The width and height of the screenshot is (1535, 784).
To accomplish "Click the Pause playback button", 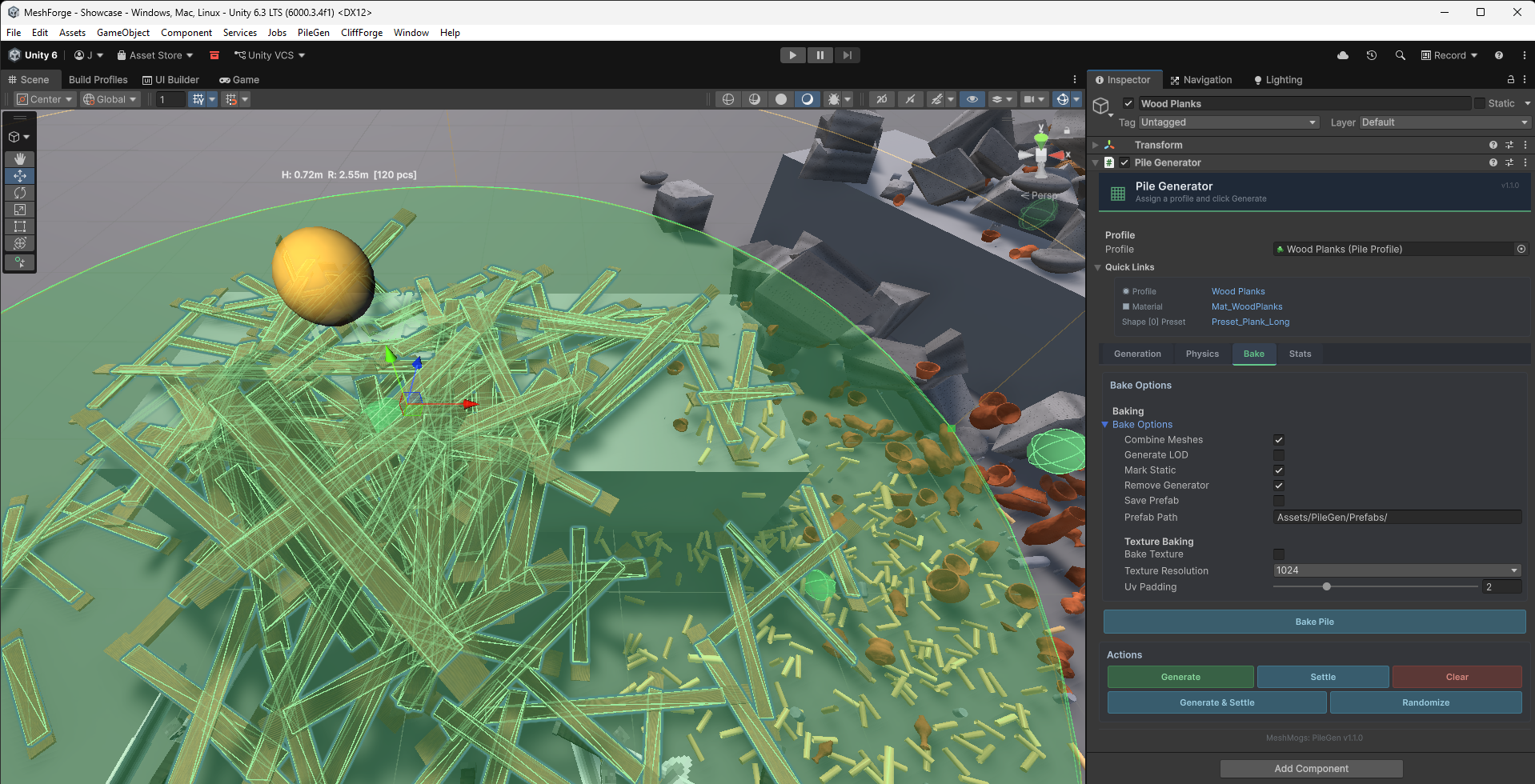I will 820,54.
